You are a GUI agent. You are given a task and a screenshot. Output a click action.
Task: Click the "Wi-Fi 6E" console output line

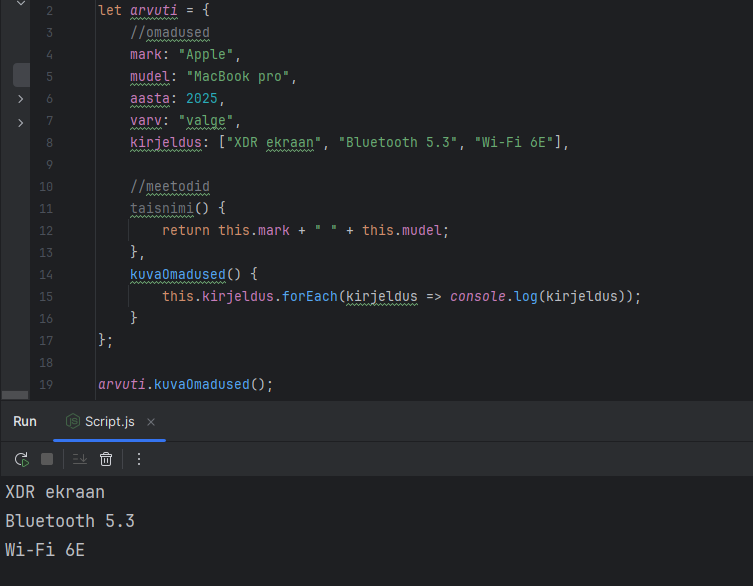tap(45, 549)
